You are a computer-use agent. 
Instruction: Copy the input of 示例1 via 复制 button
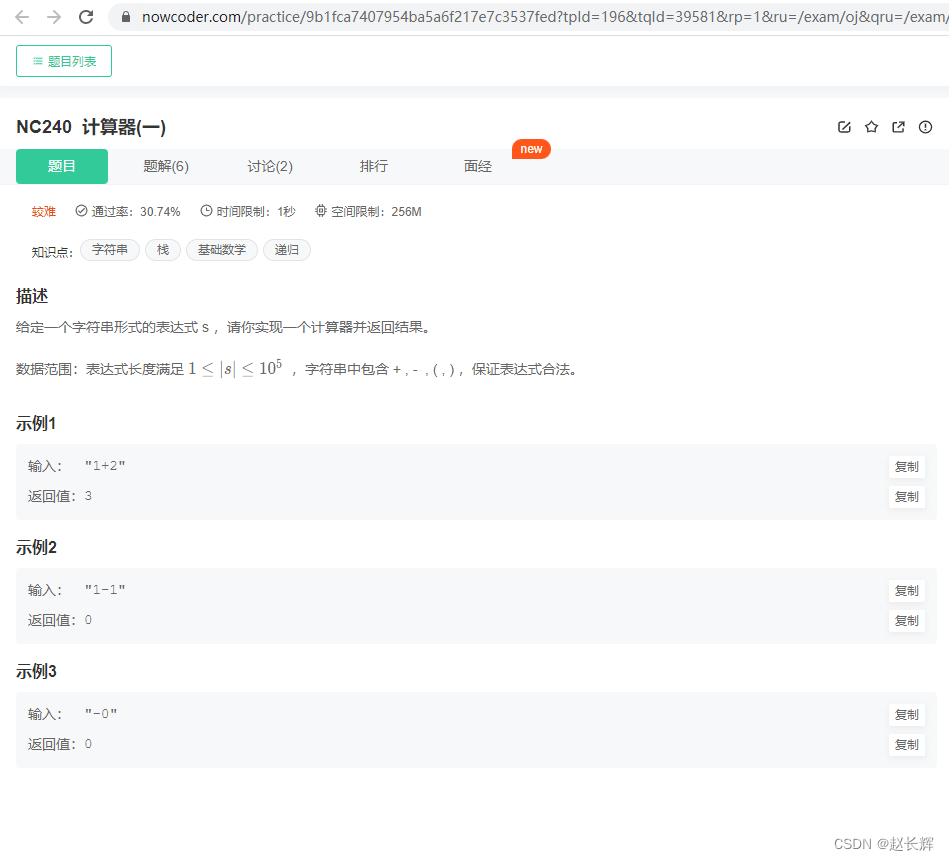906,466
